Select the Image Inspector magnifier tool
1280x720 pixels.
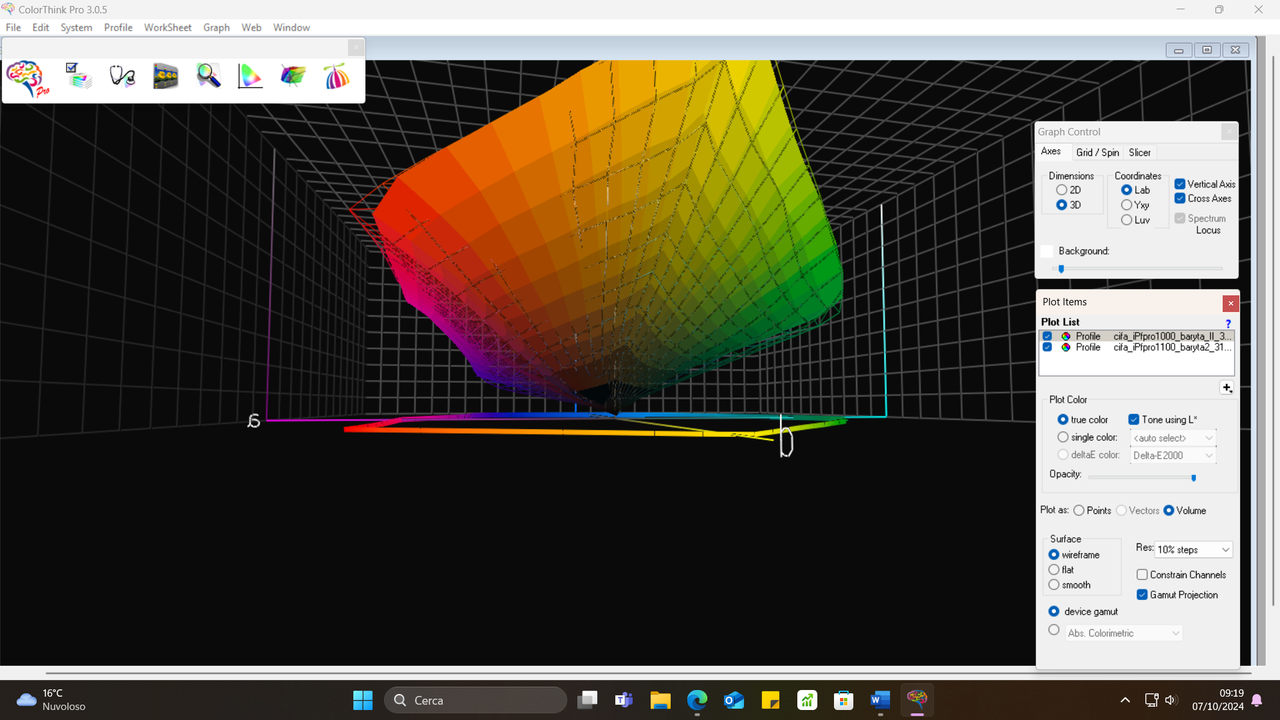pos(208,76)
